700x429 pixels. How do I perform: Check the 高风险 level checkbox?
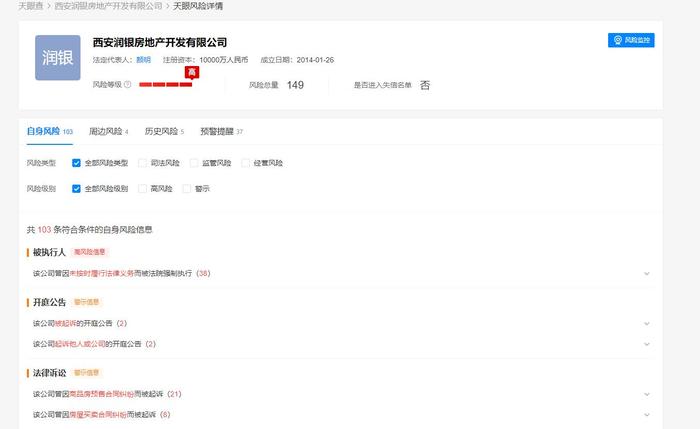tap(142, 189)
